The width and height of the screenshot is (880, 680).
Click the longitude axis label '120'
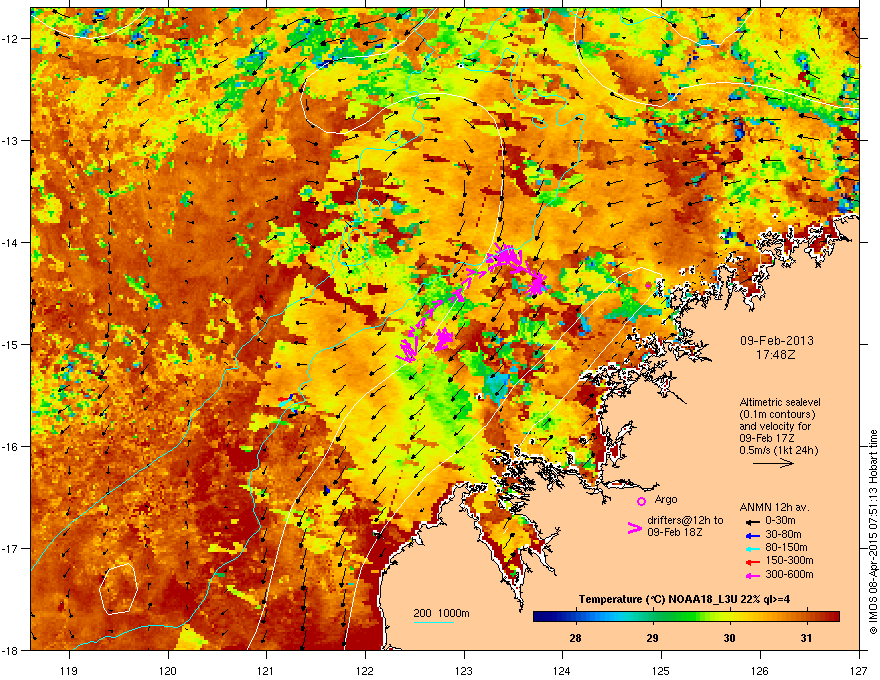(168, 671)
